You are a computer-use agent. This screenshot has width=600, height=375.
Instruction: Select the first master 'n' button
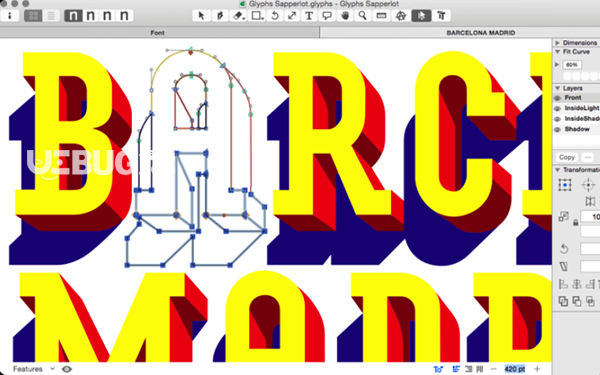point(73,16)
